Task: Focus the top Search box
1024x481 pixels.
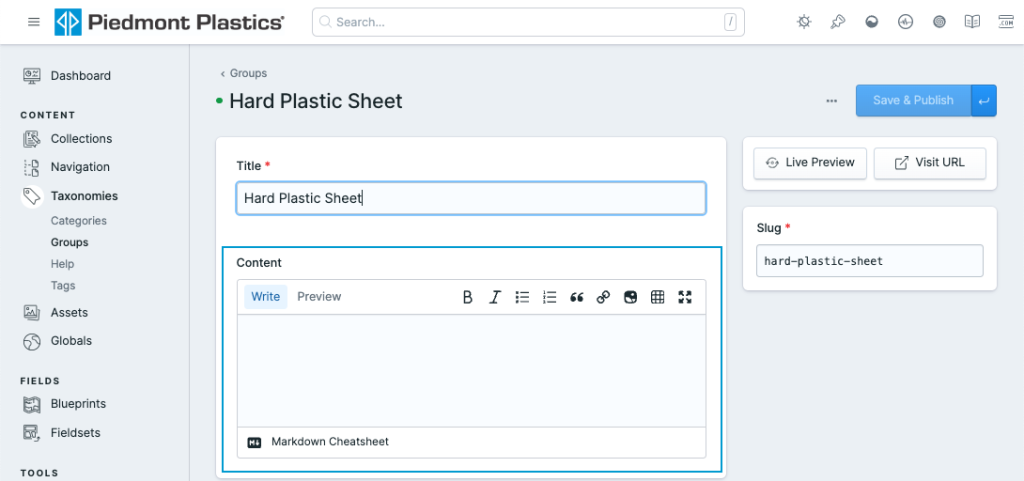Action: point(528,22)
